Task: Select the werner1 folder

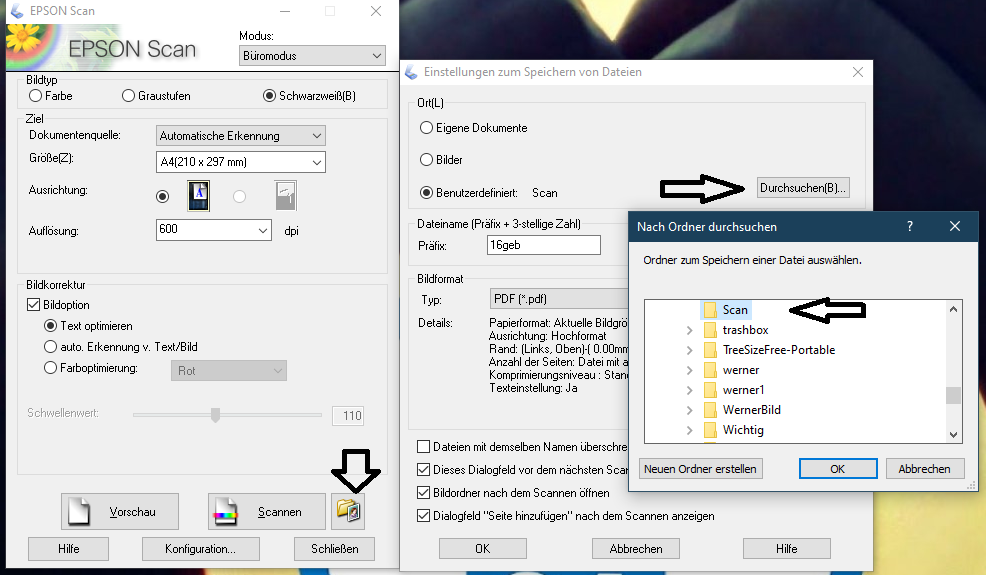Action: (x=743, y=390)
